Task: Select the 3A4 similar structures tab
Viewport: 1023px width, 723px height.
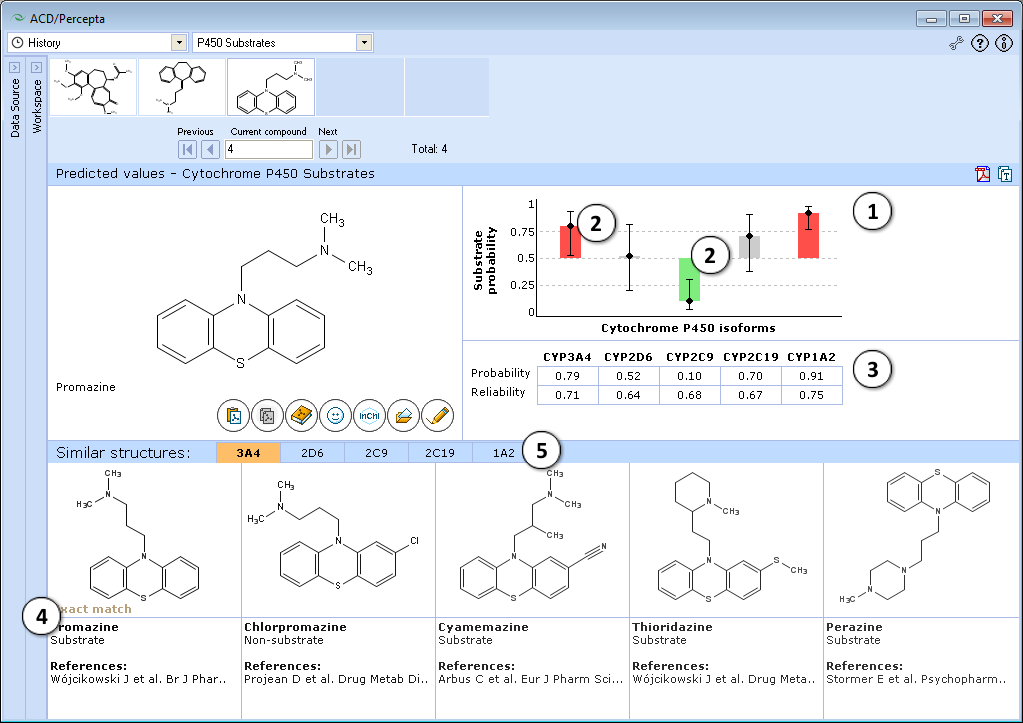Action: (249, 453)
